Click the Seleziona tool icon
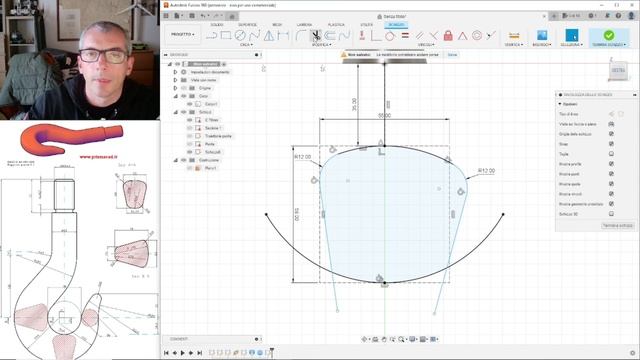Screen dimensions: 640x360 pos(571,36)
